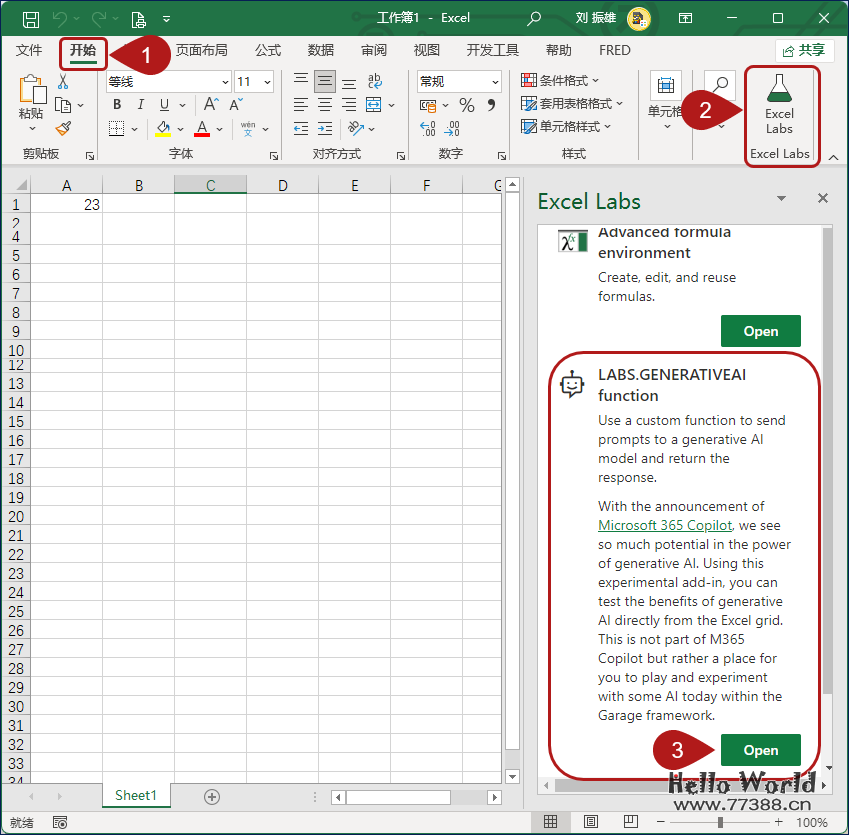Click the Open button under LABS.GENERATIVEAI

tap(761, 749)
